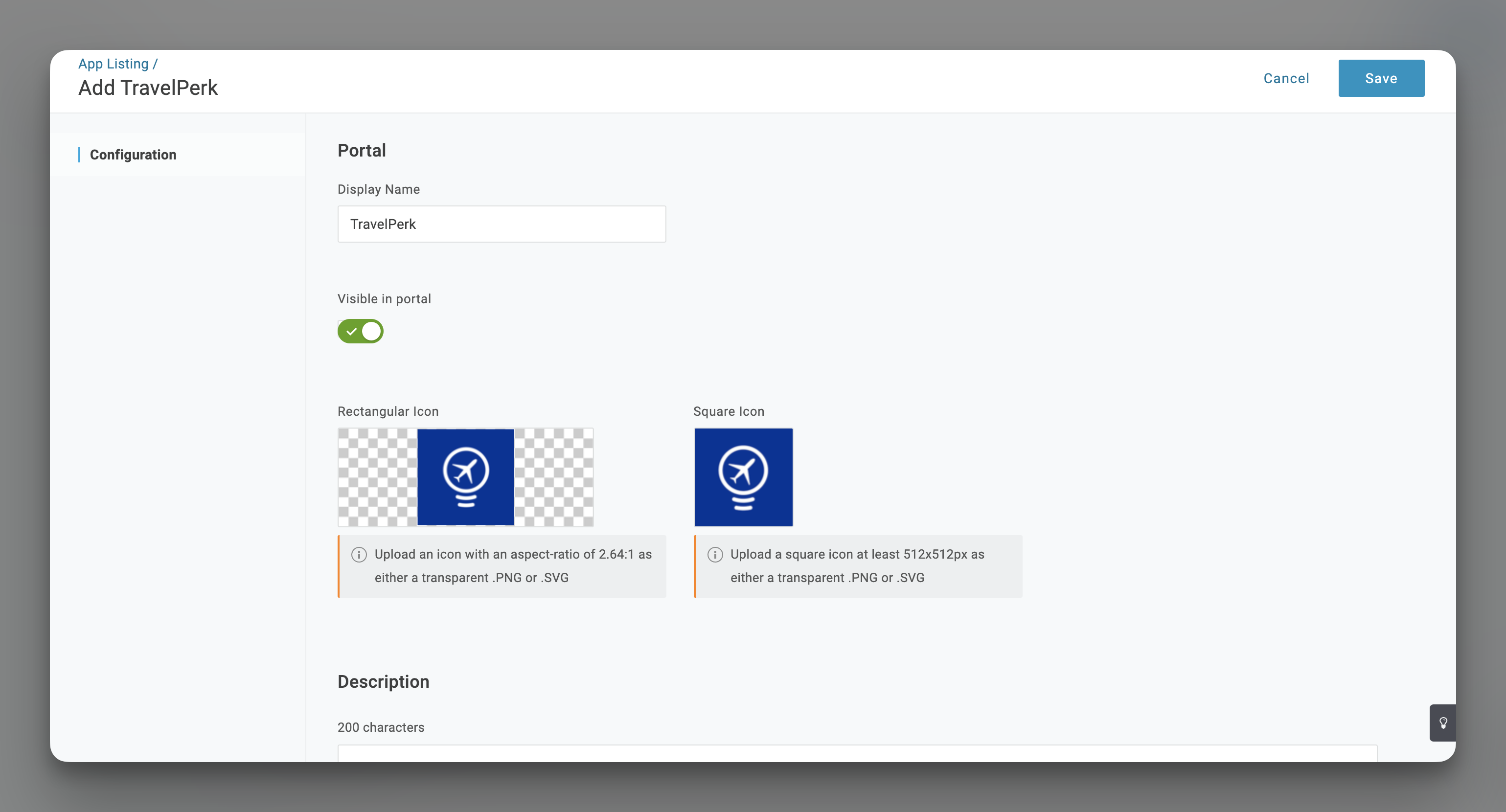Click the 'Description' section heading
The height and width of the screenshot is (812, 1506).
coord(383,681)
